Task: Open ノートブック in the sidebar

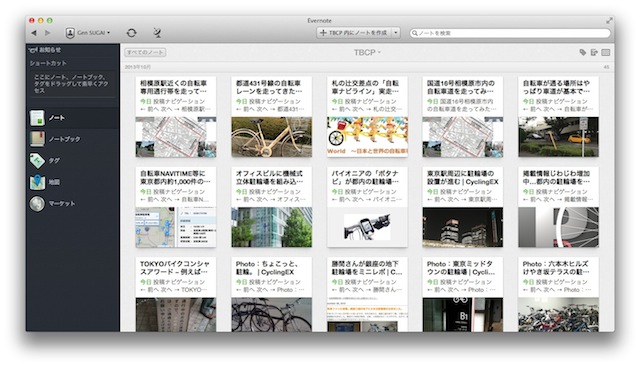Action: [73, 139]
